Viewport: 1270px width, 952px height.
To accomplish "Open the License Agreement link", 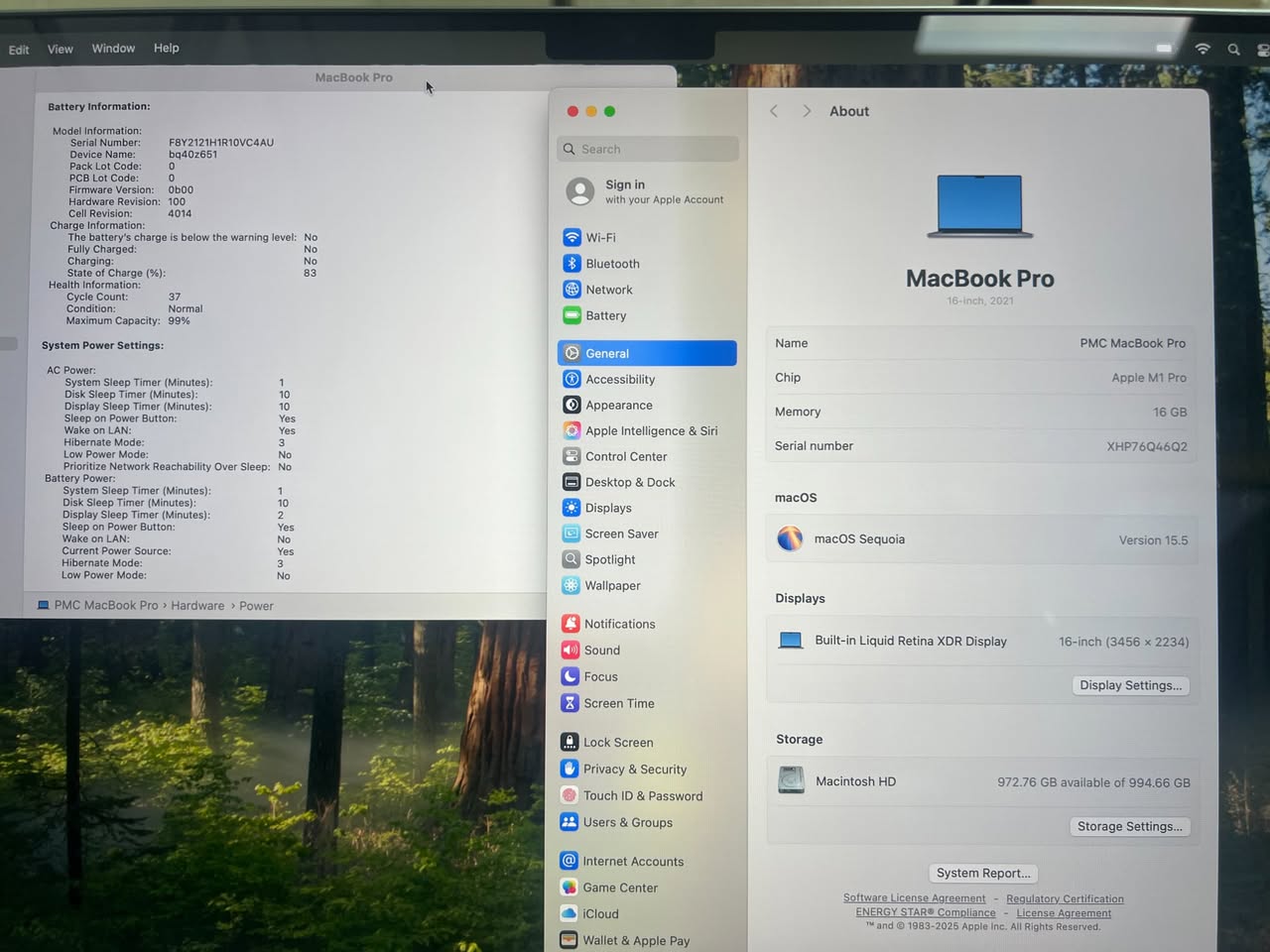I will (x=1064, y=913).
